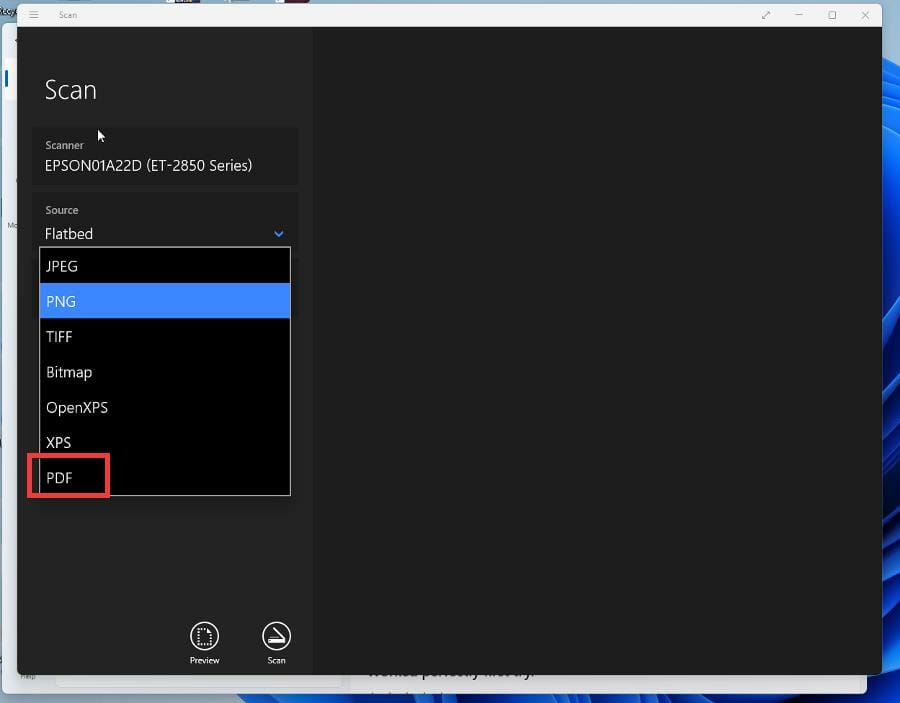Click the Scanner label

click(64, 145)
